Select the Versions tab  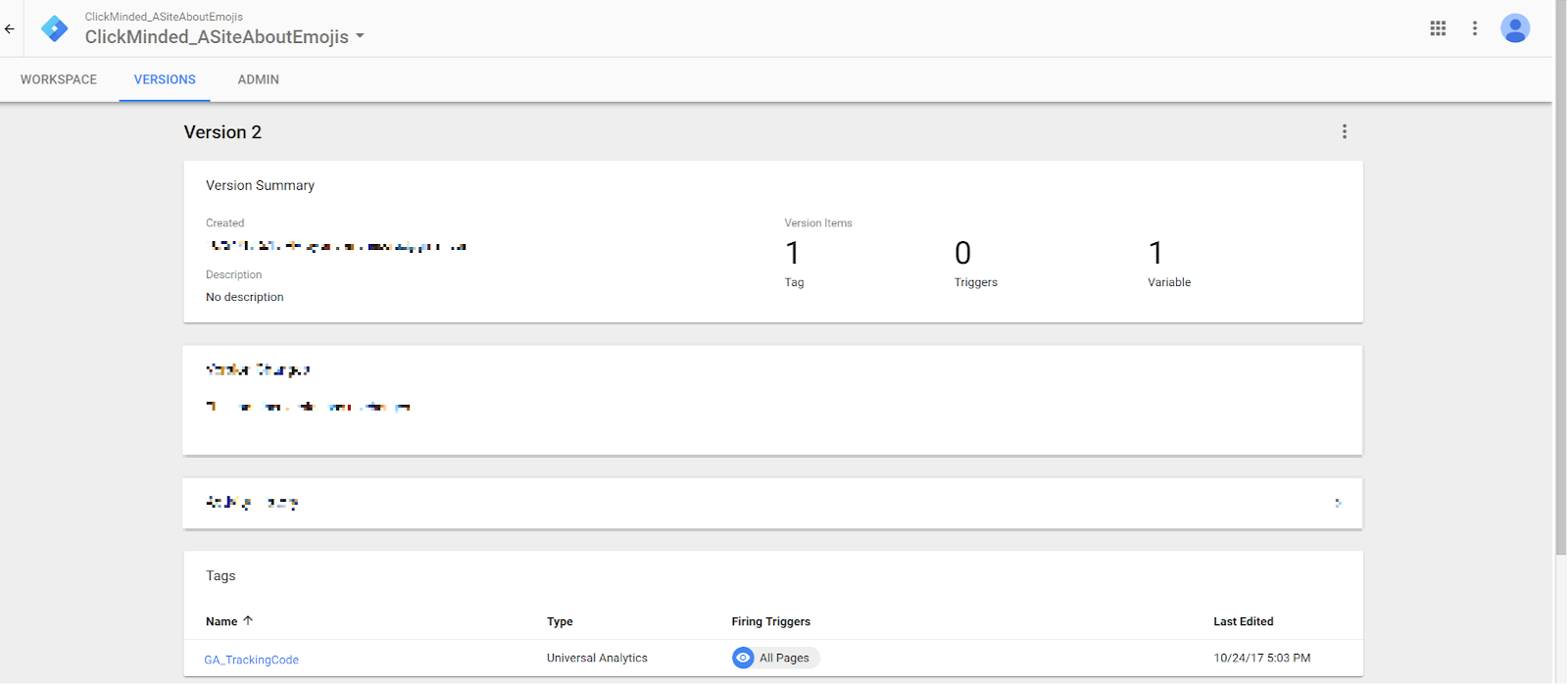pos(165,79)
